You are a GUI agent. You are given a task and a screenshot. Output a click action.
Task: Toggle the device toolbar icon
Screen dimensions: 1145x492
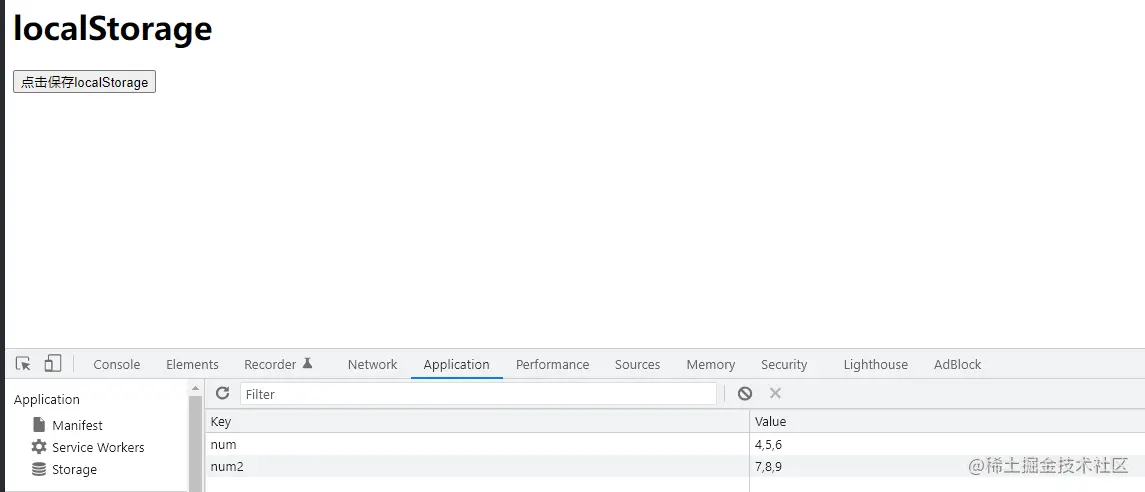[x=53, y=364]
